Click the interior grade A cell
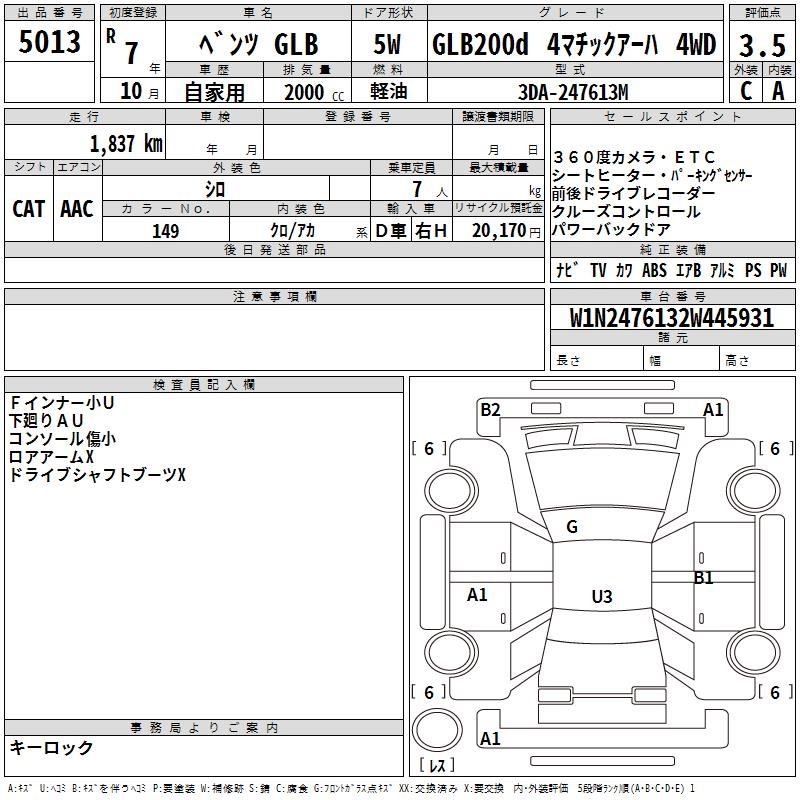Viewport: 800px width, 800px height. coord(778,92)
